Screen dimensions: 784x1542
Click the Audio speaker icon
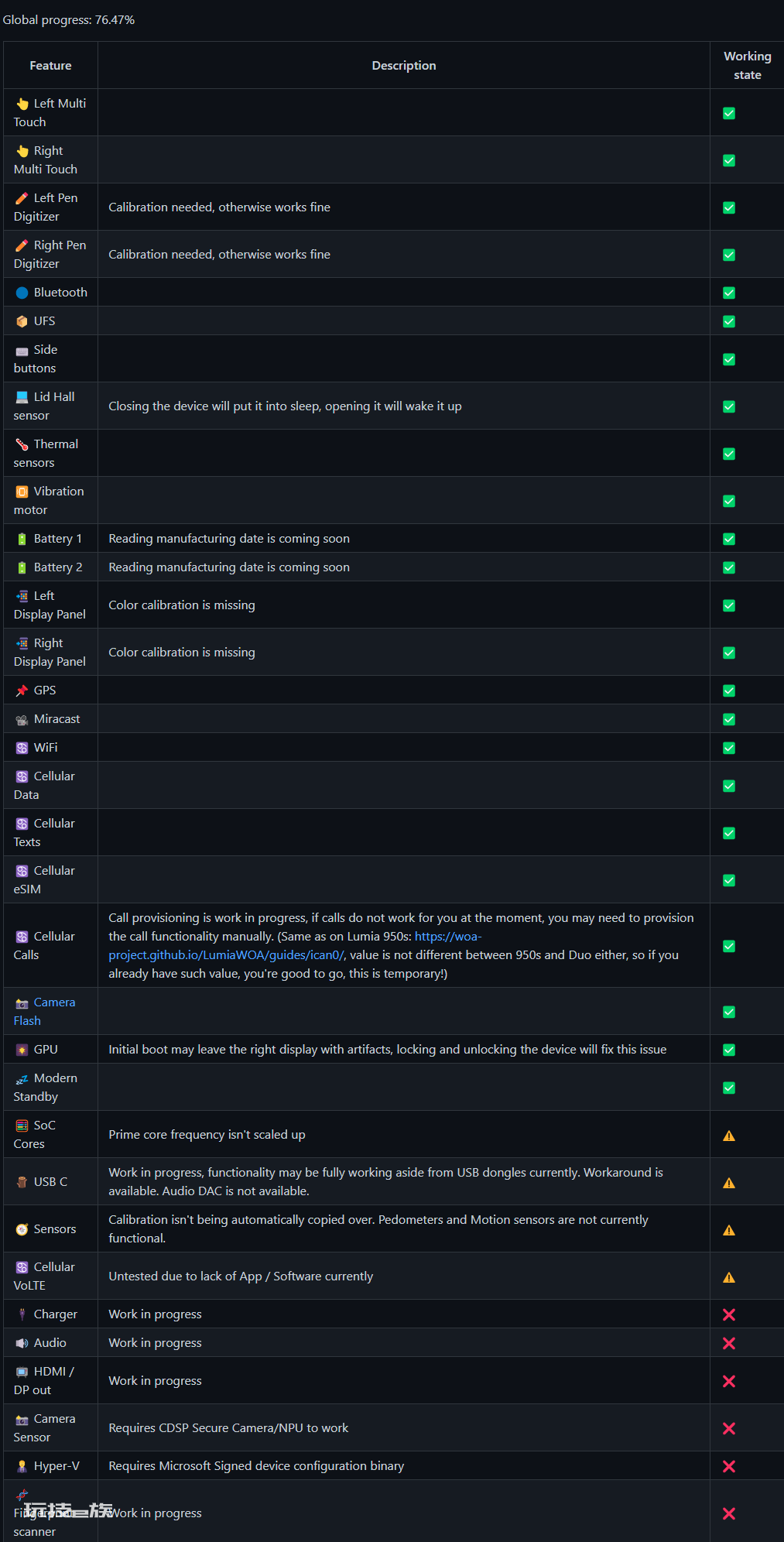tap(22, 1343)
